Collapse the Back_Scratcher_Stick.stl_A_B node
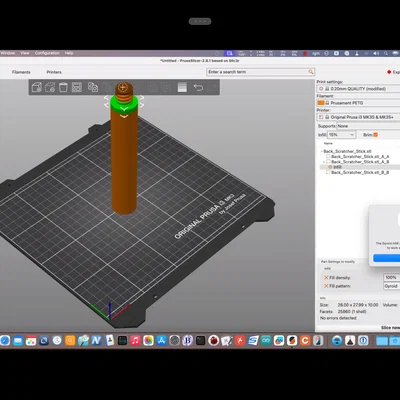Viewport: 400px width, 400px height. pos(324,162)
